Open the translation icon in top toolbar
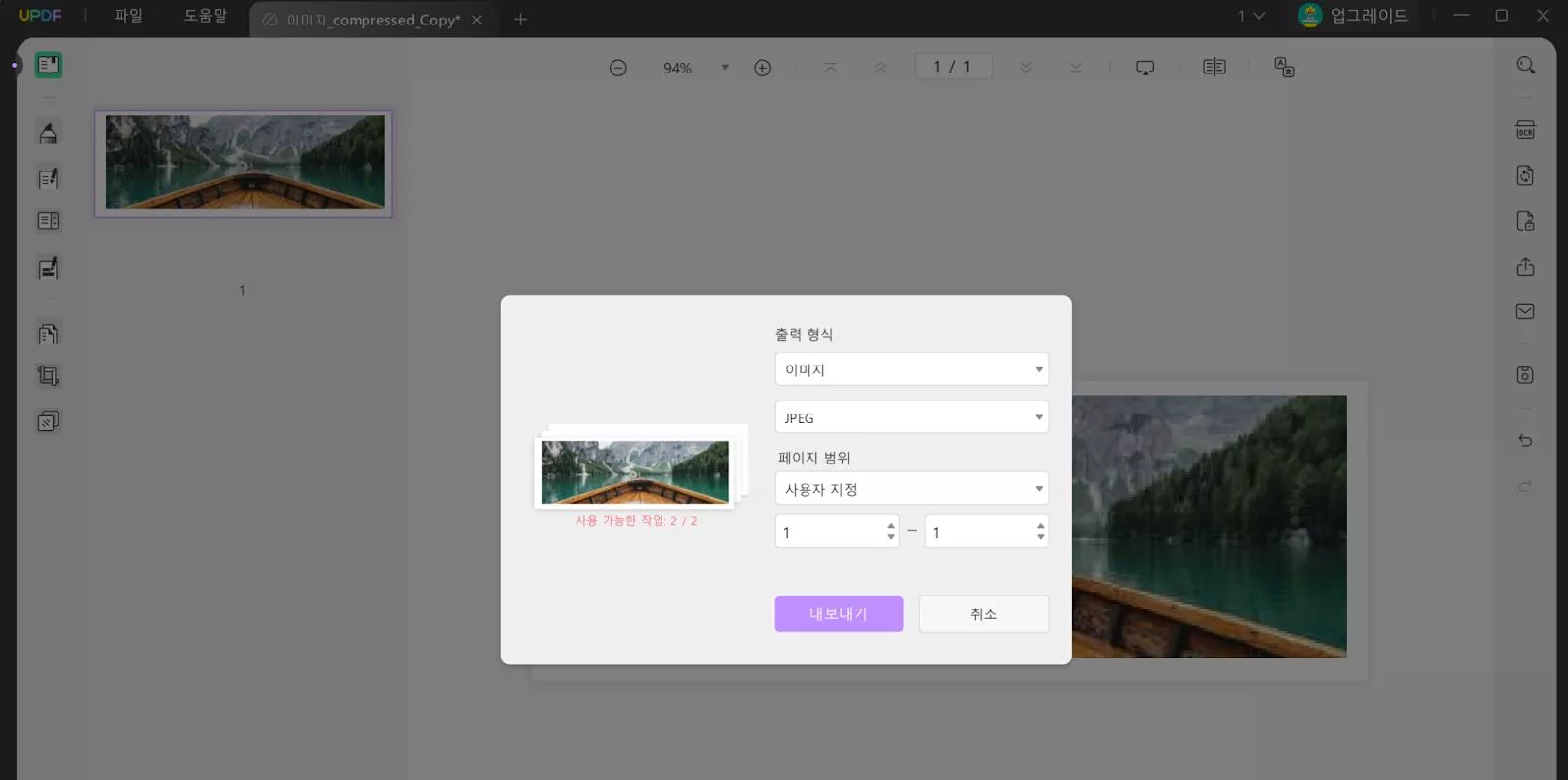The height and width of the screenshot is (780, 1568). pos(1284,67)
